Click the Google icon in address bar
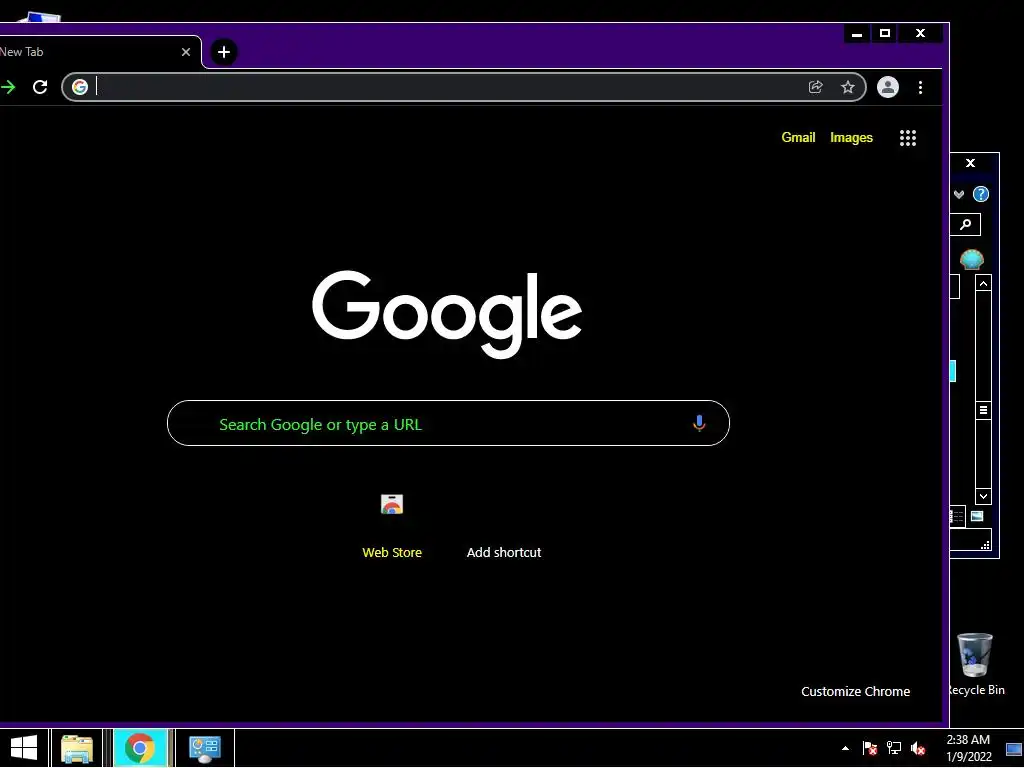This screenshot has width=1024, height=768. (x=80, y=87)
